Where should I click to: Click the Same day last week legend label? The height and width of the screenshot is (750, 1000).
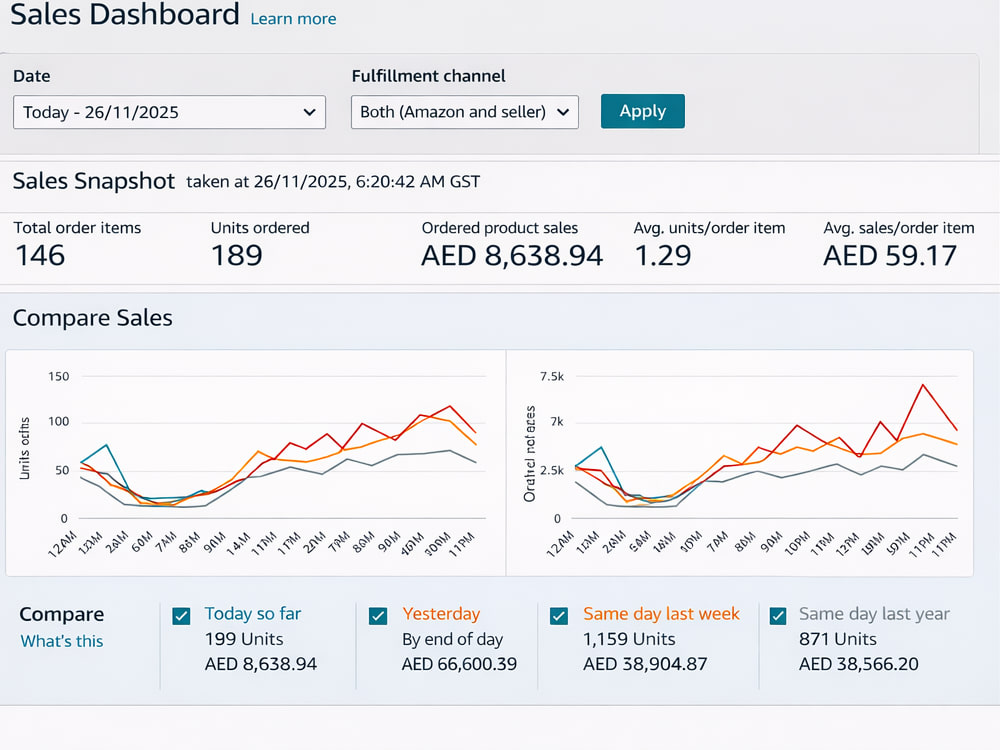coord(661,614)
